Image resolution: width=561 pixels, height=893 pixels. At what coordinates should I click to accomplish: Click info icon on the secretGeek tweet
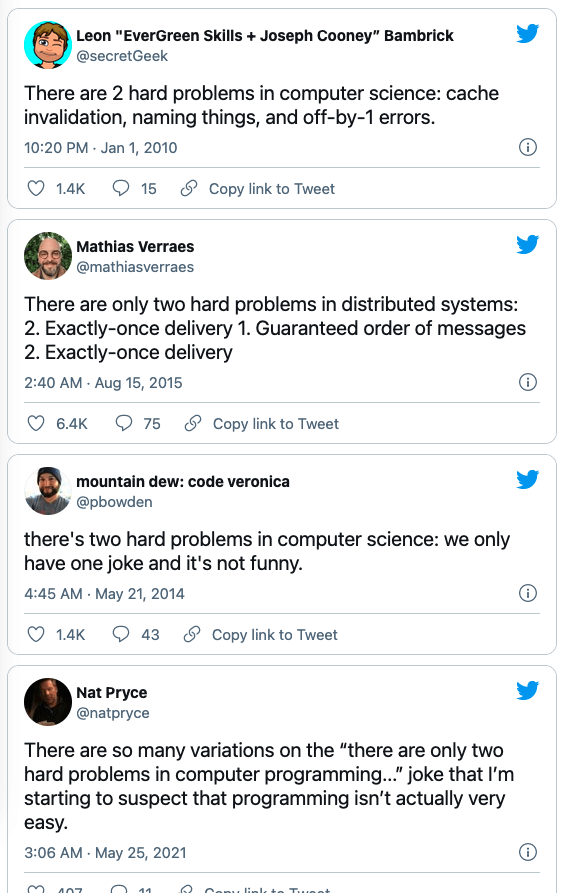(528, 148)
